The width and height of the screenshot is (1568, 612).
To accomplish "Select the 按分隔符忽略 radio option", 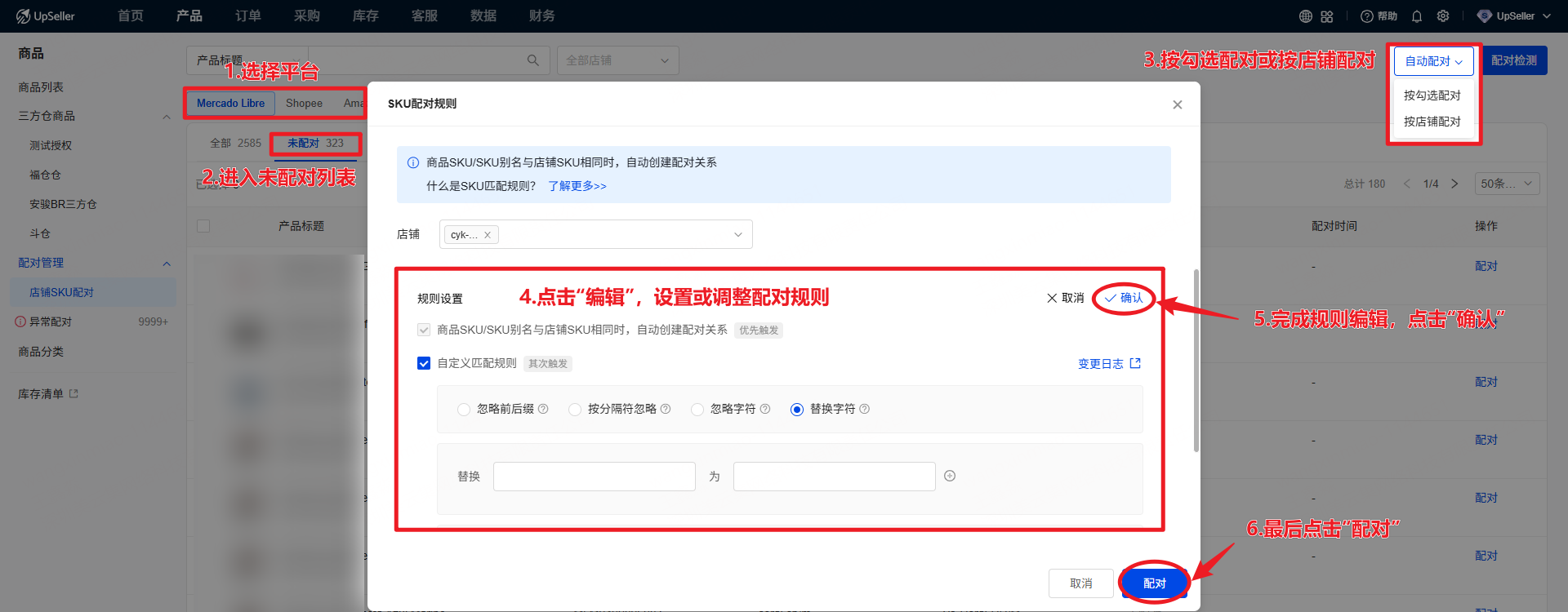I will point(575,410).
